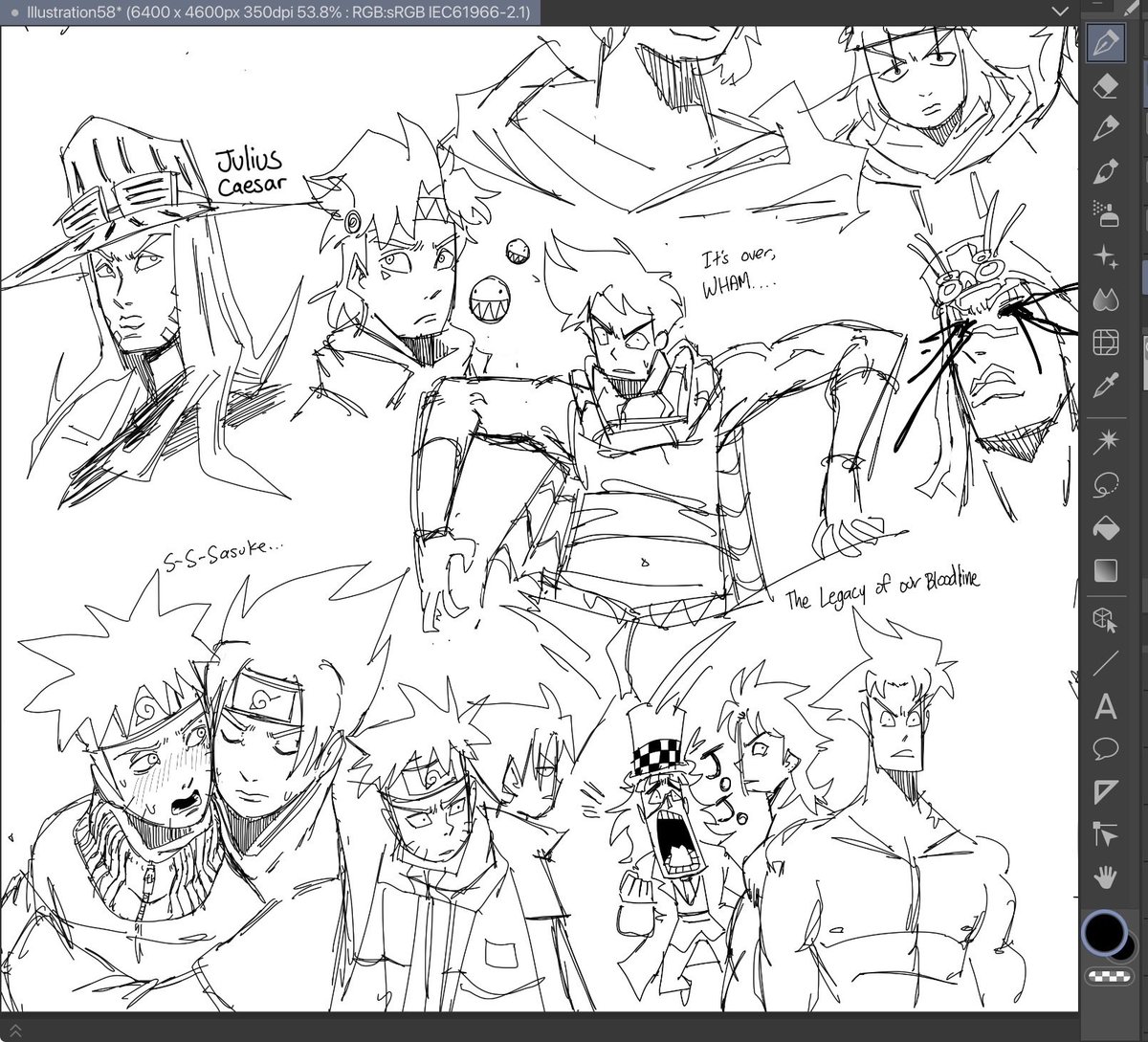Viewport: 1148px width, 1042px height.
Task: Open the canvas tab list chevron
Action: click(x=1060, y=11)
